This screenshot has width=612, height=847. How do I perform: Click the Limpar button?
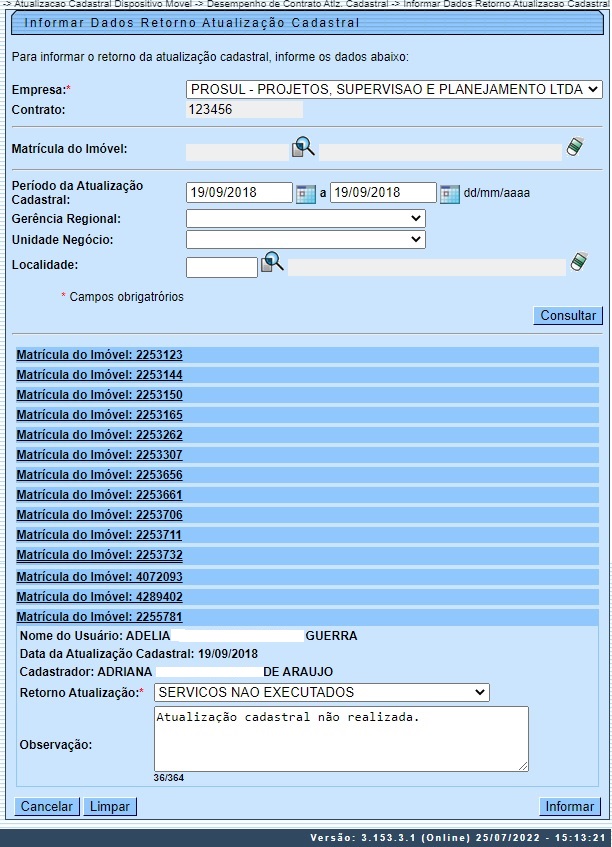(x=110, y=806)
